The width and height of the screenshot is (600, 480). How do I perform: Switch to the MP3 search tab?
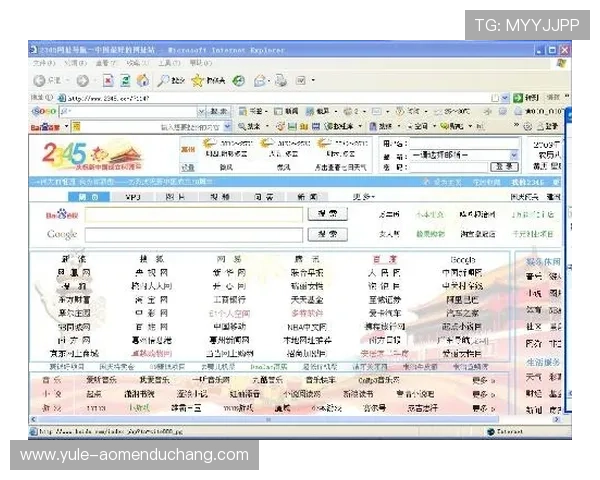133,197
